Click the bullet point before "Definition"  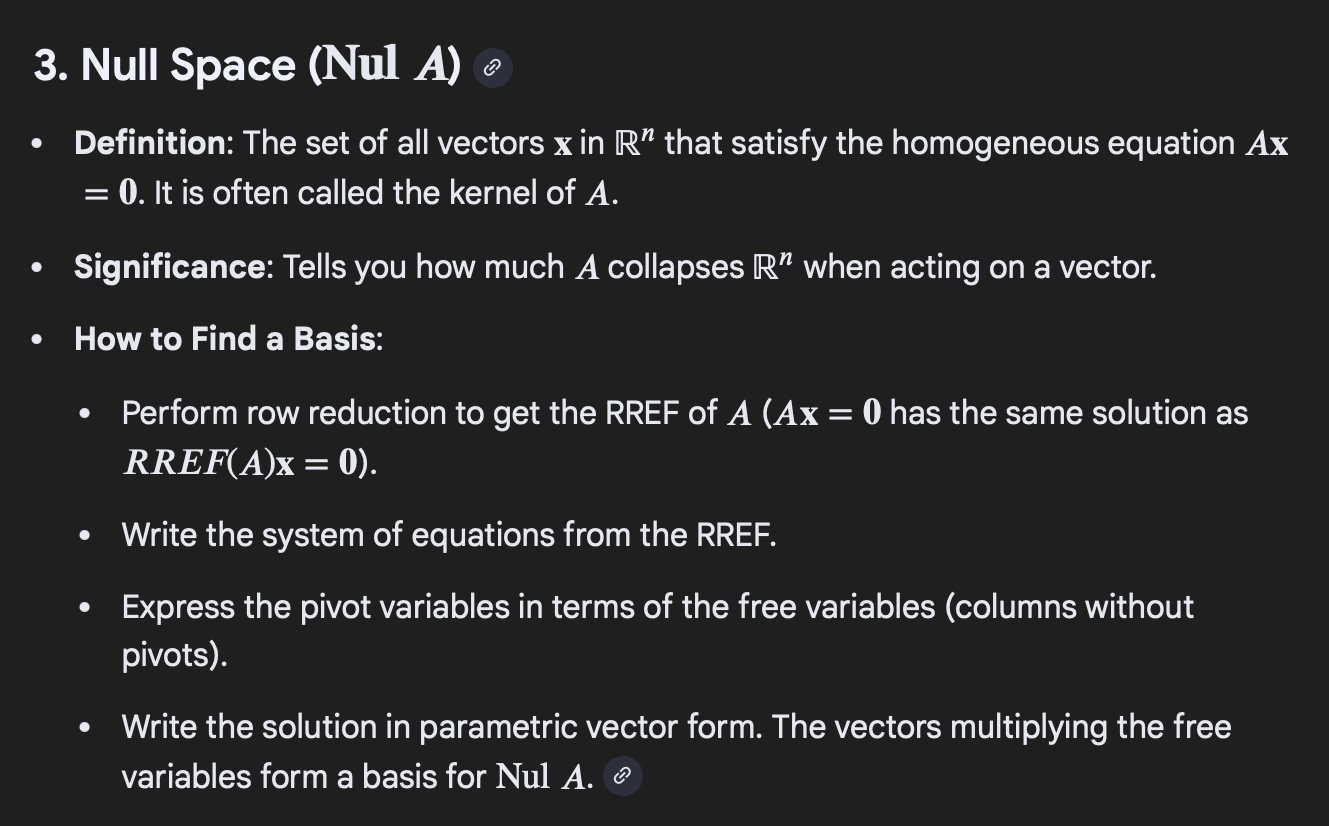pos(37,144)
